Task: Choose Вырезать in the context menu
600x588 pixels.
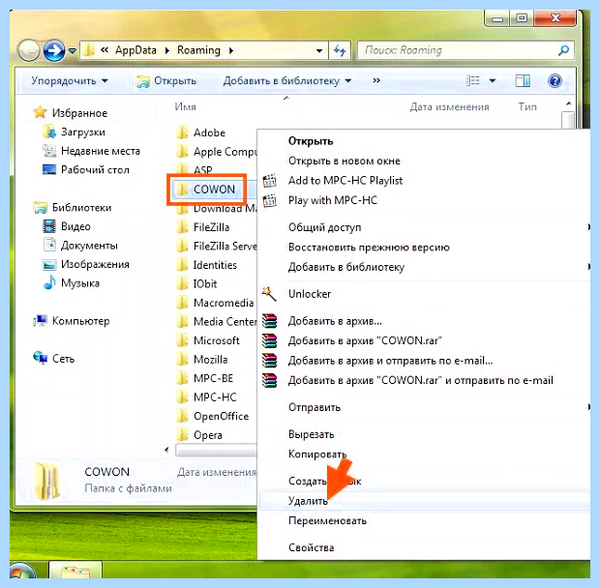Action: click(424, 434)
